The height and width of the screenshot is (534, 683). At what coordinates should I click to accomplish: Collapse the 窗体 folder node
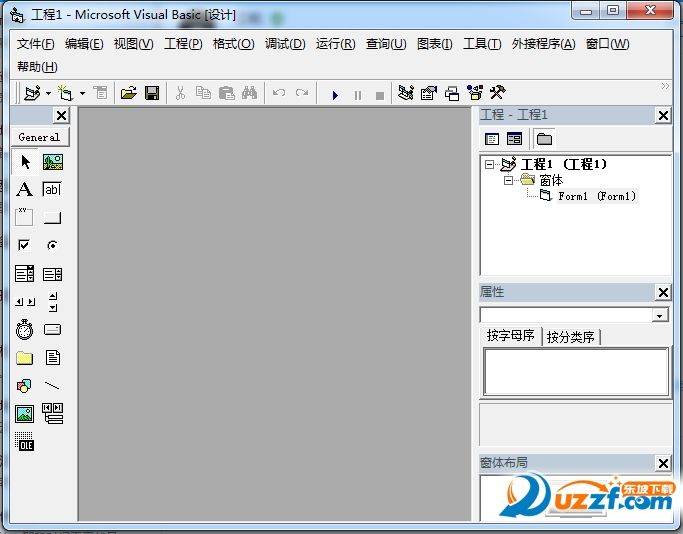pyautogui.click(x=508, y=180)
